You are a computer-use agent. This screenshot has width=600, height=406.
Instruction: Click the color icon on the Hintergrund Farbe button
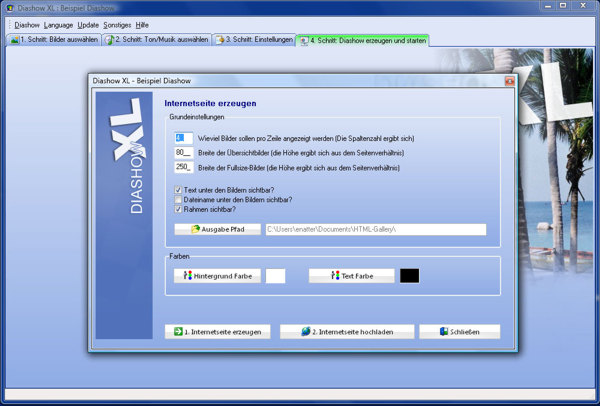pos(188,276)
